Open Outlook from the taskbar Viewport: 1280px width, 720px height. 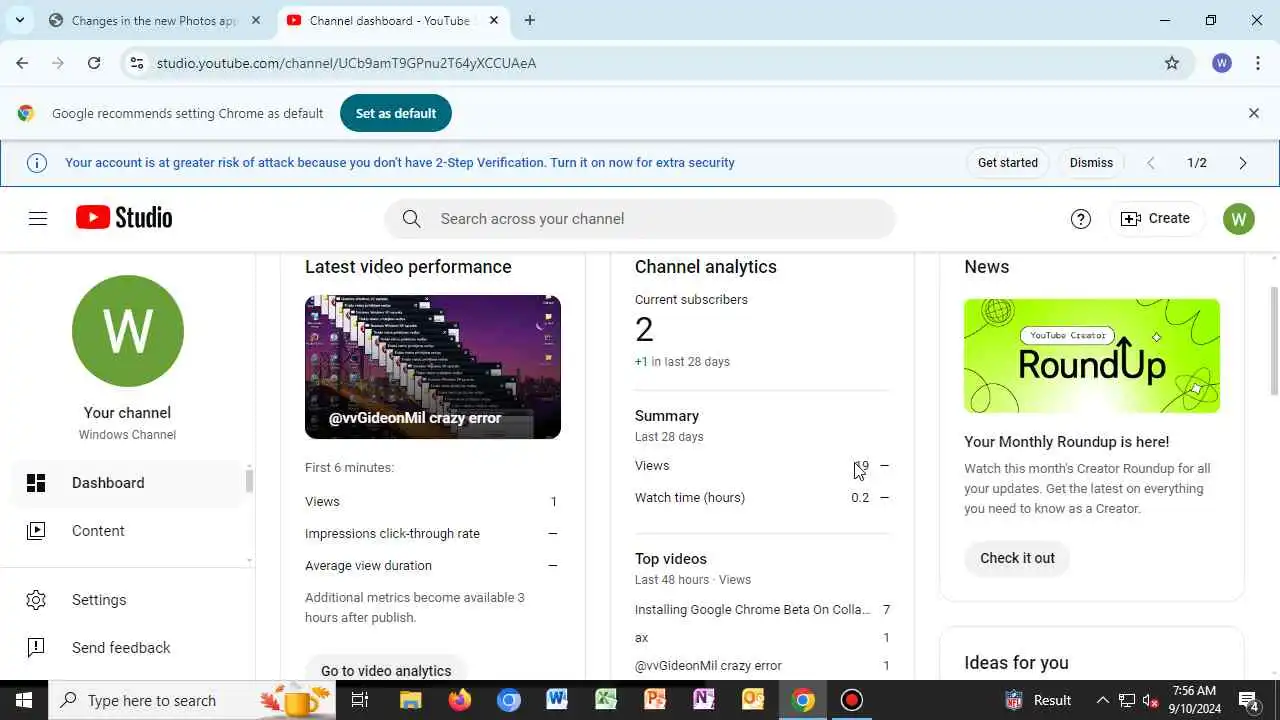[753, 700]
